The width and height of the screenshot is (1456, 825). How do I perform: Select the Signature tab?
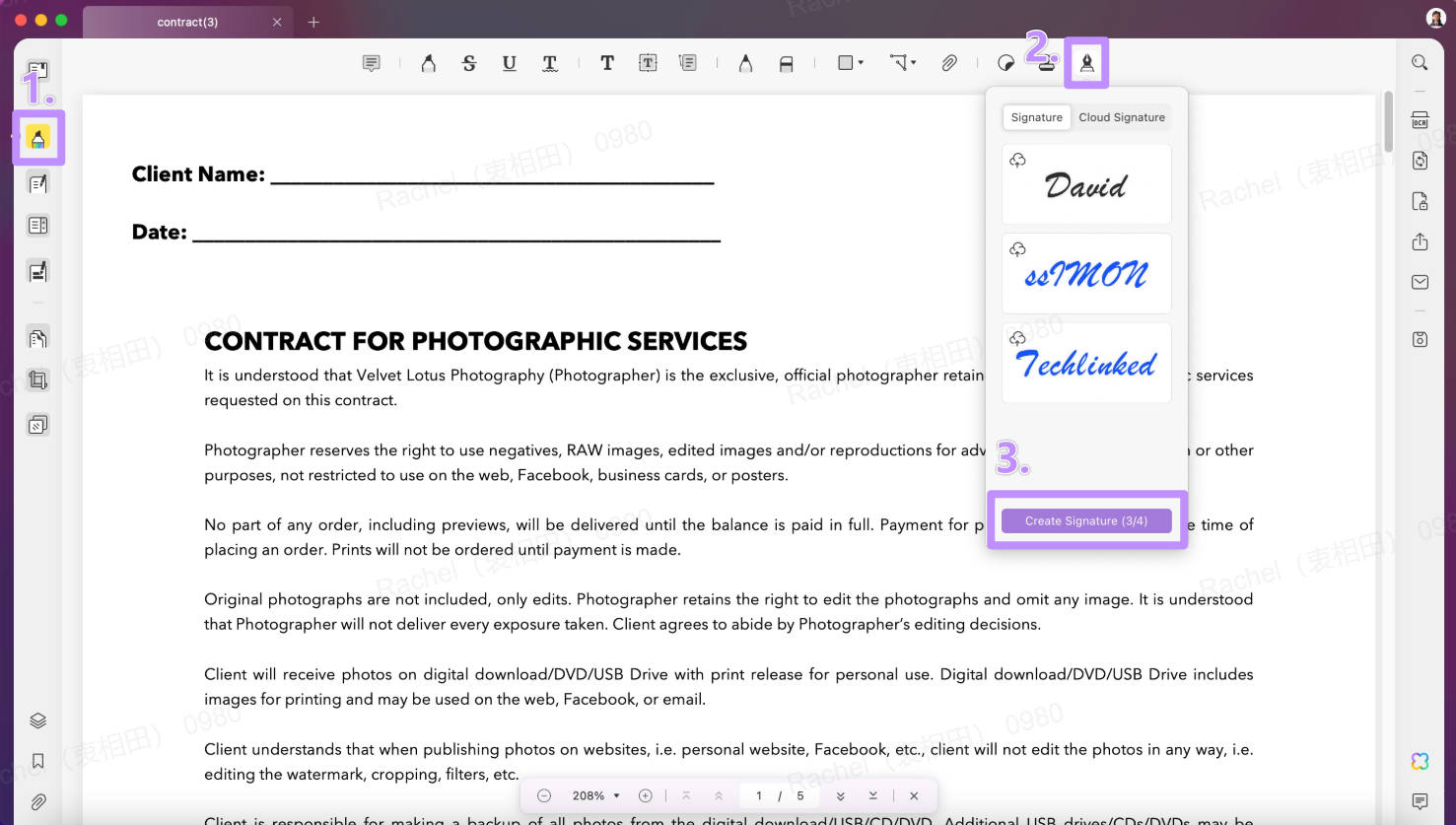click(x=1036, y=116)
